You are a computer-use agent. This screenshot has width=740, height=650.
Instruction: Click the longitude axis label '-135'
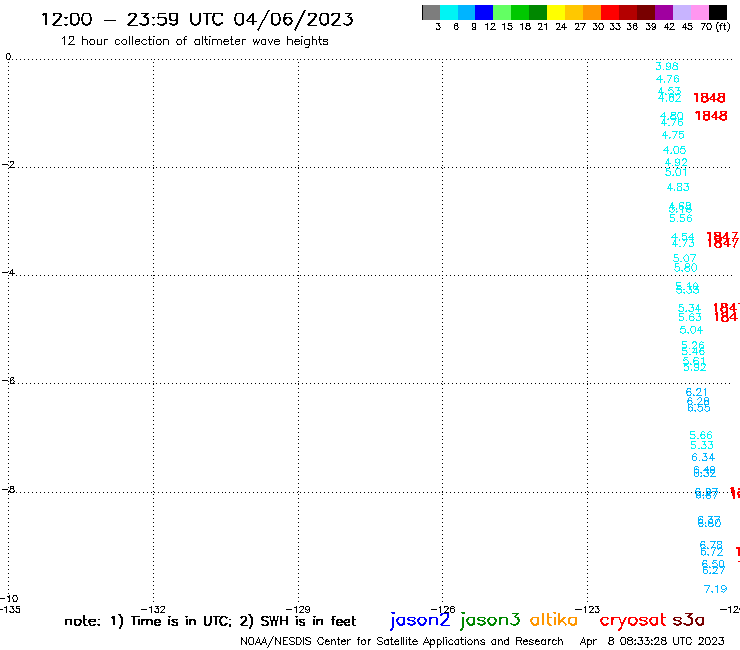pyautogui.click(x=10, y=609)
